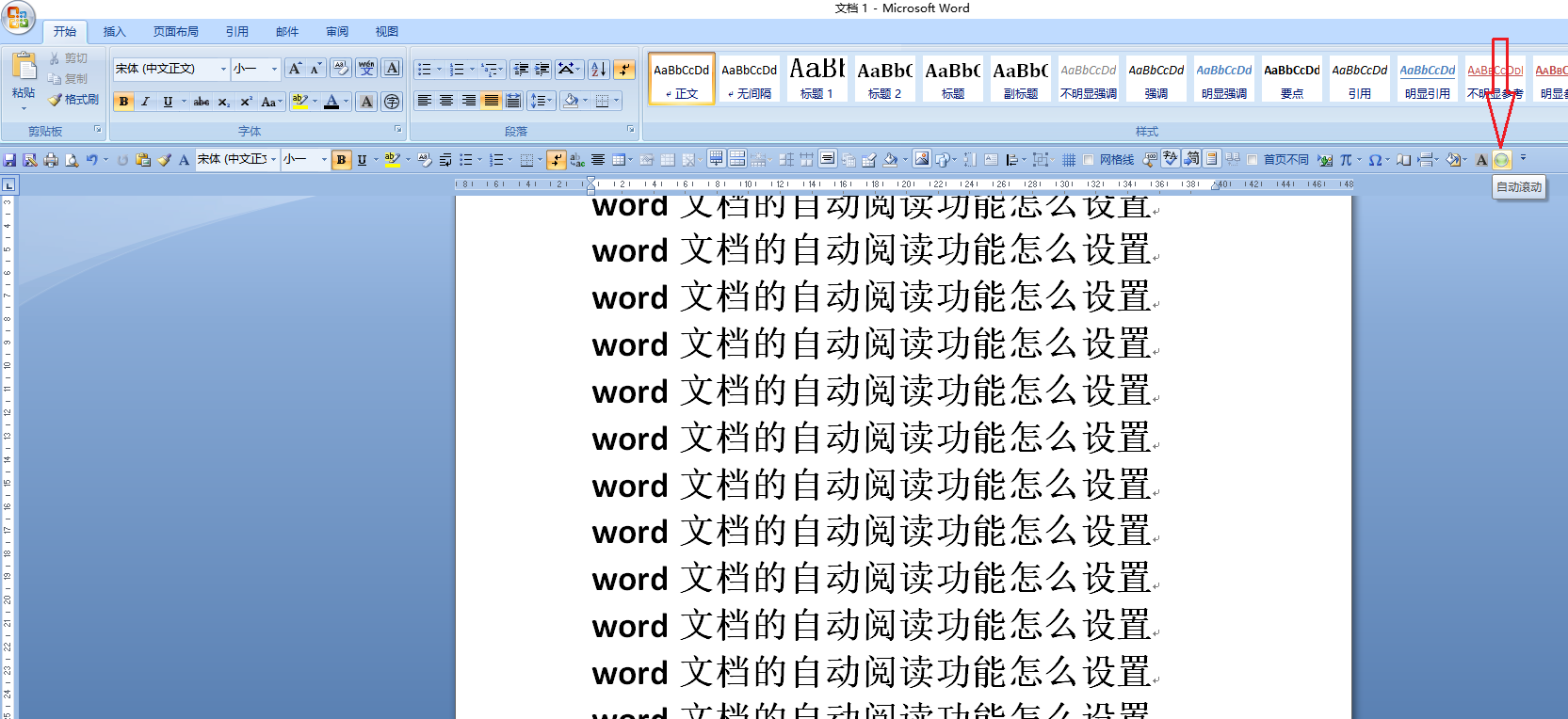The image size is (1568, 719).
Task: Click the Print icon in quick toolbar
Action: point(51,160)
